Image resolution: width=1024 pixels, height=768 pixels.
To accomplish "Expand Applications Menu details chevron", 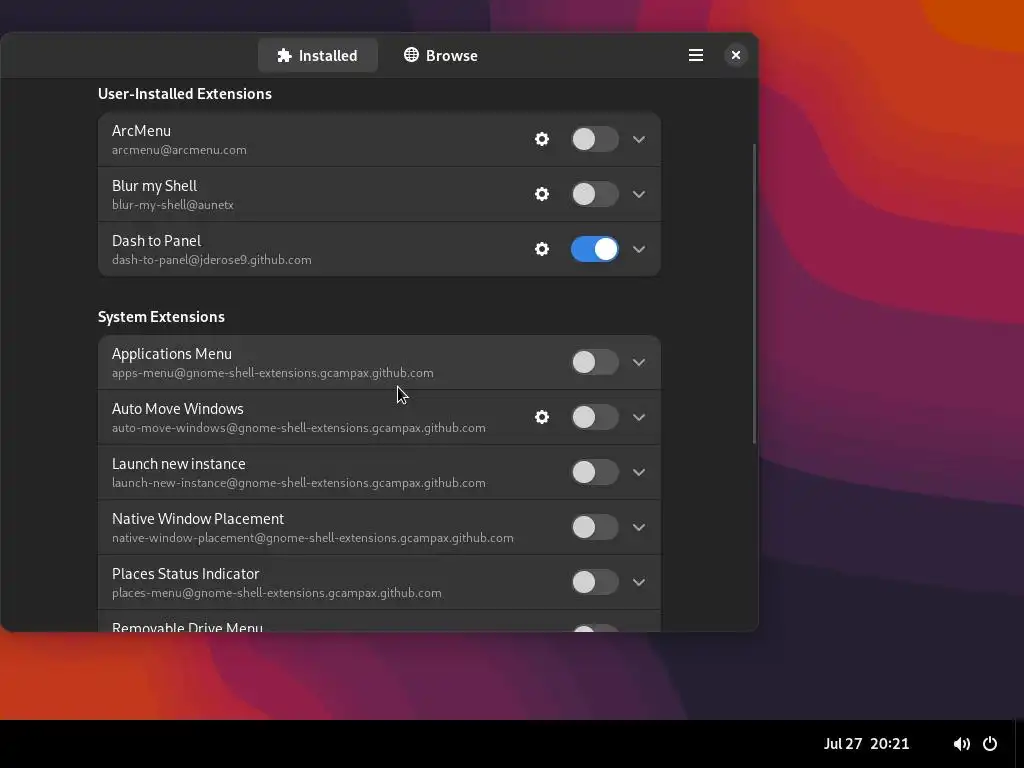I will [x=639, y=362].
